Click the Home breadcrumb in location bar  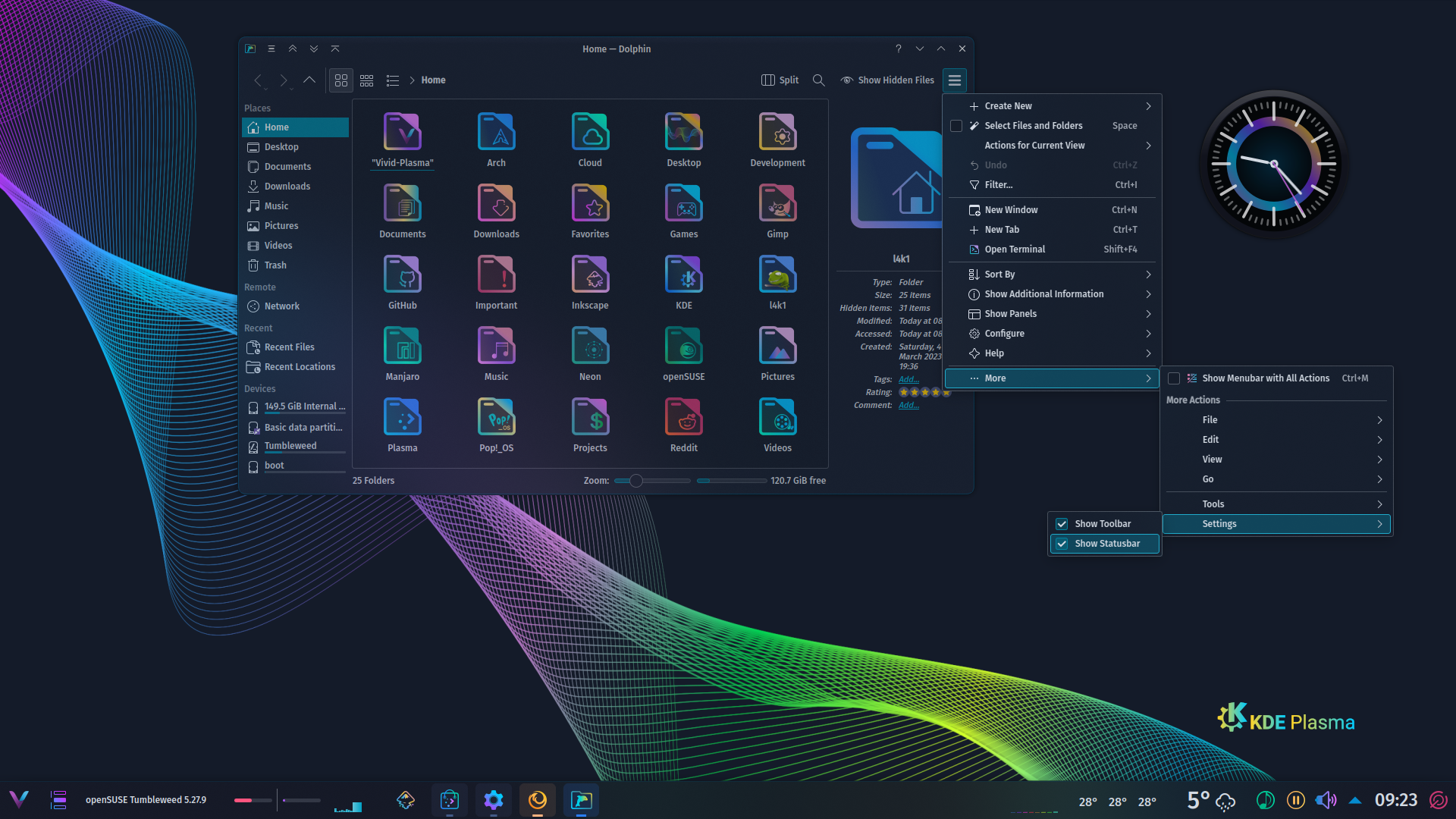tap(433, 80)
